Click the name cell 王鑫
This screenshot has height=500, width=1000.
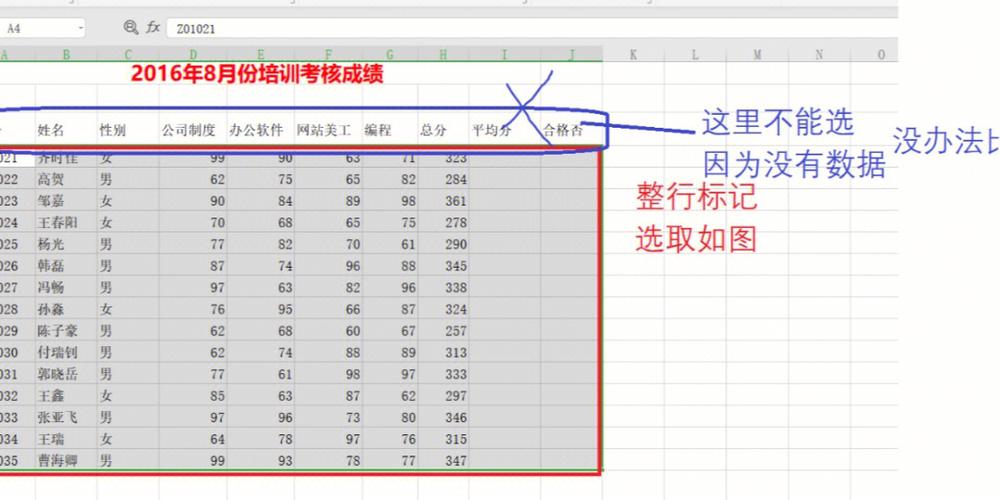[66, 396]
